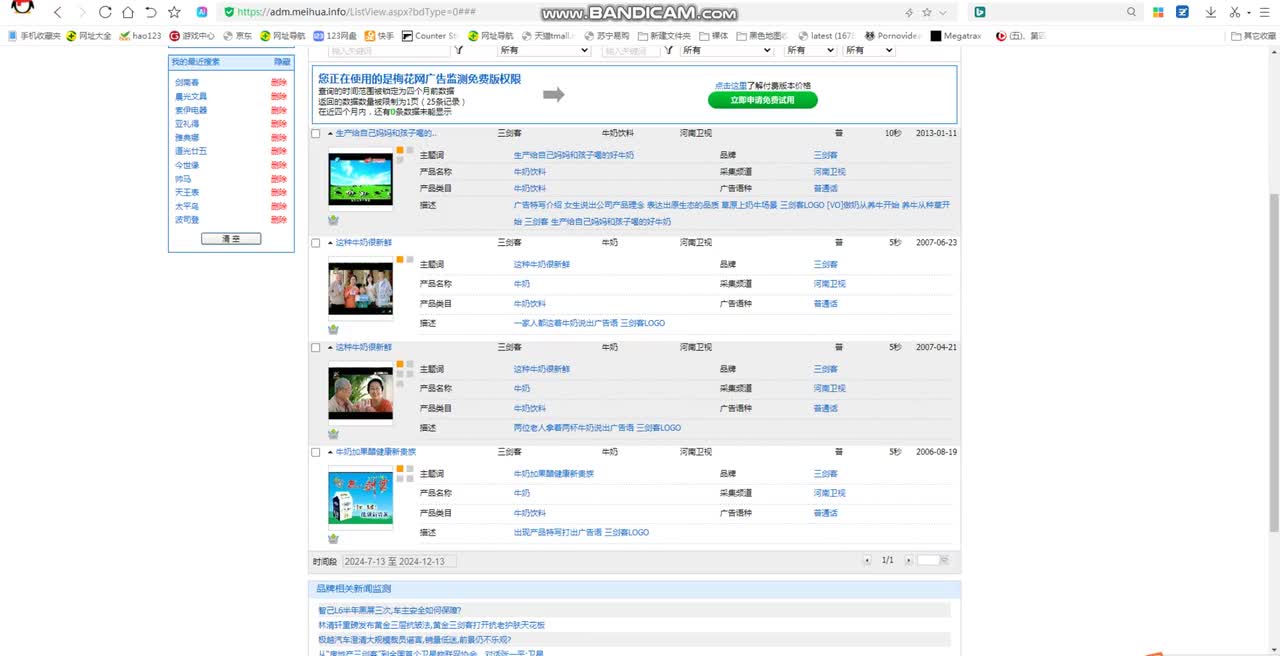Image resolution: width=1280 pixels, height=656 pixels.
Task: Open the cow pasture ad thumbnail
Action: pos(361,180)
